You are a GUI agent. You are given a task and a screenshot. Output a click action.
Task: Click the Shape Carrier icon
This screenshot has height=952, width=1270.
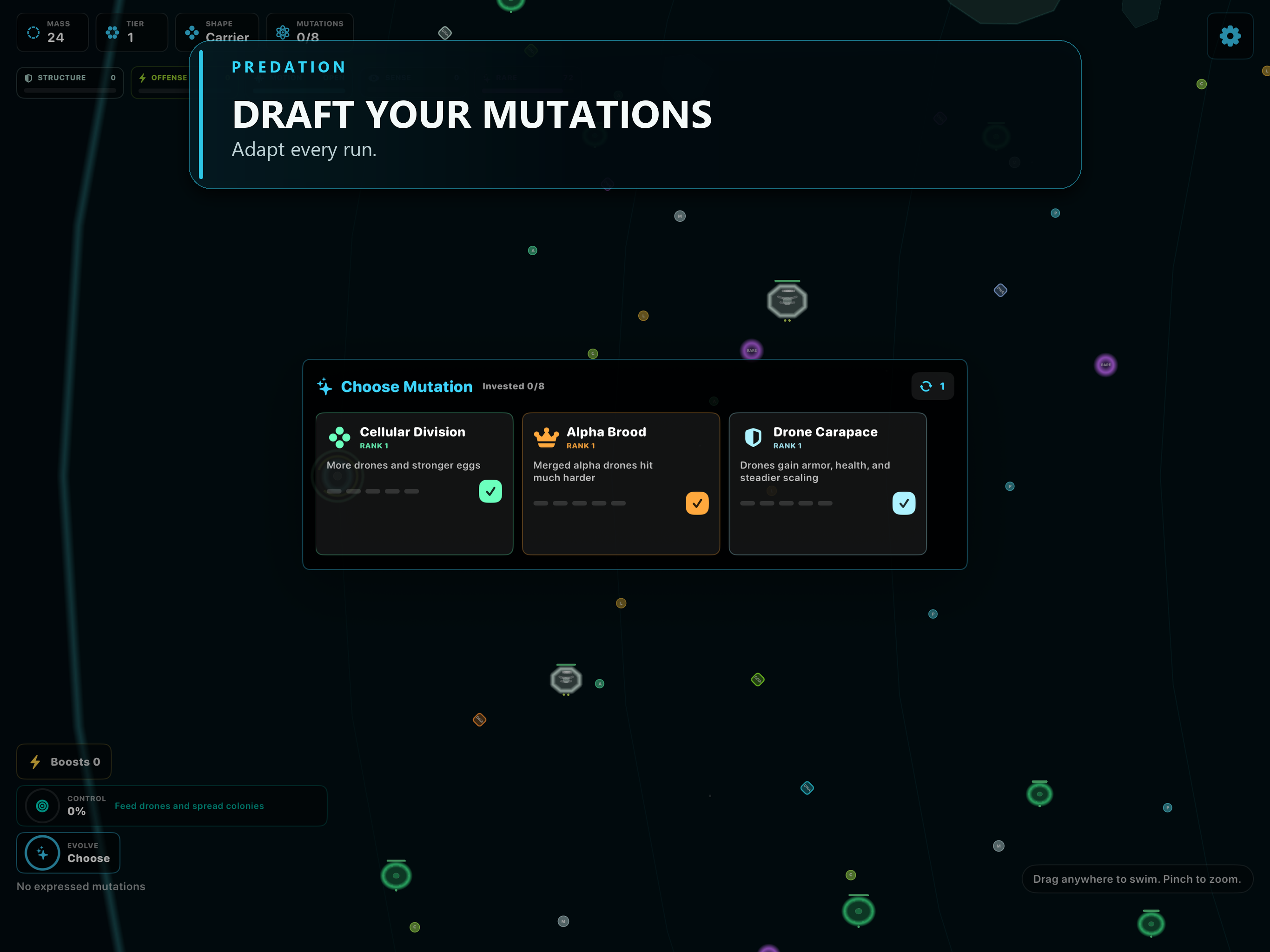click(192, 33)
